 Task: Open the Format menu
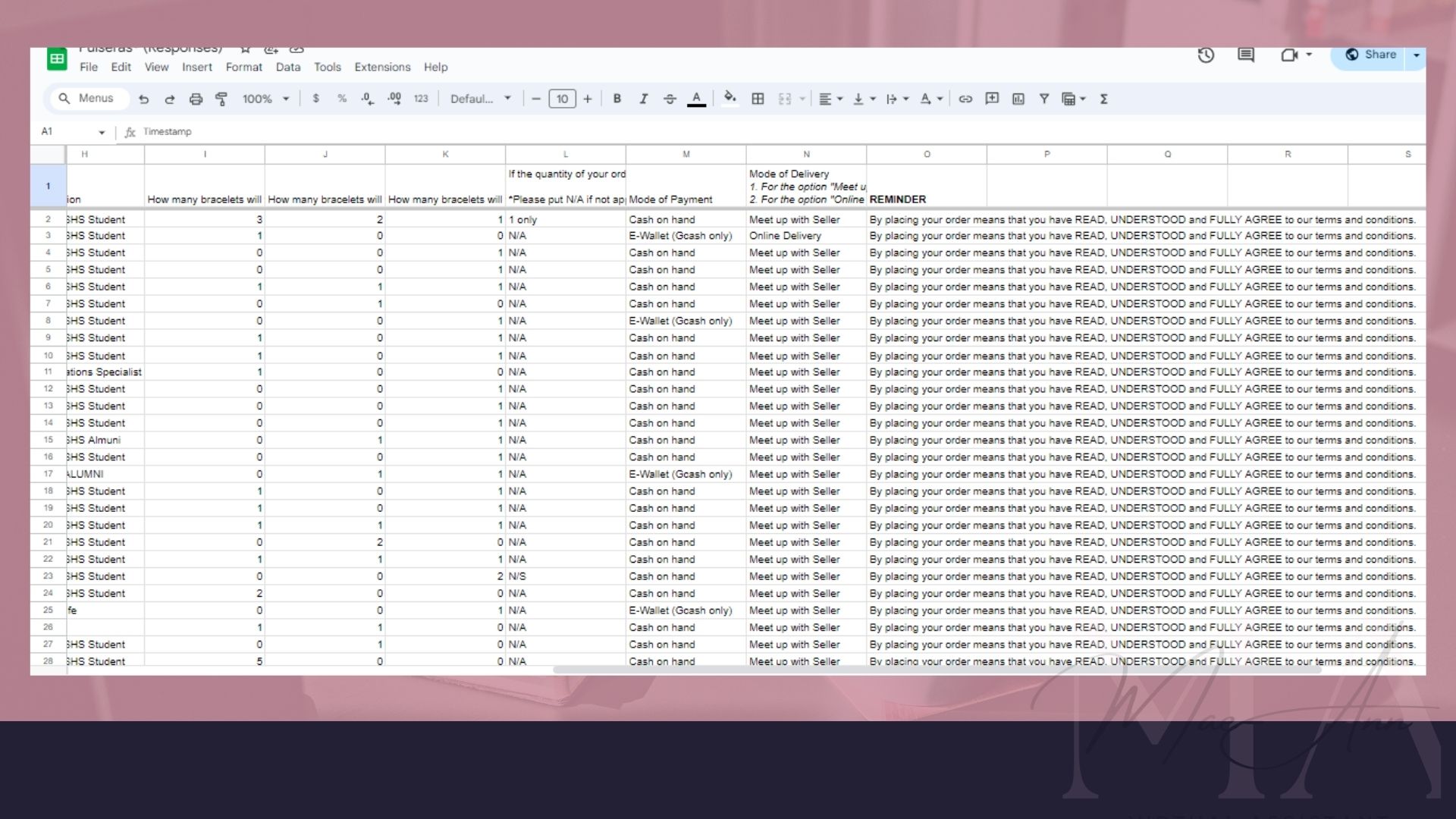(x=243, y=67)
